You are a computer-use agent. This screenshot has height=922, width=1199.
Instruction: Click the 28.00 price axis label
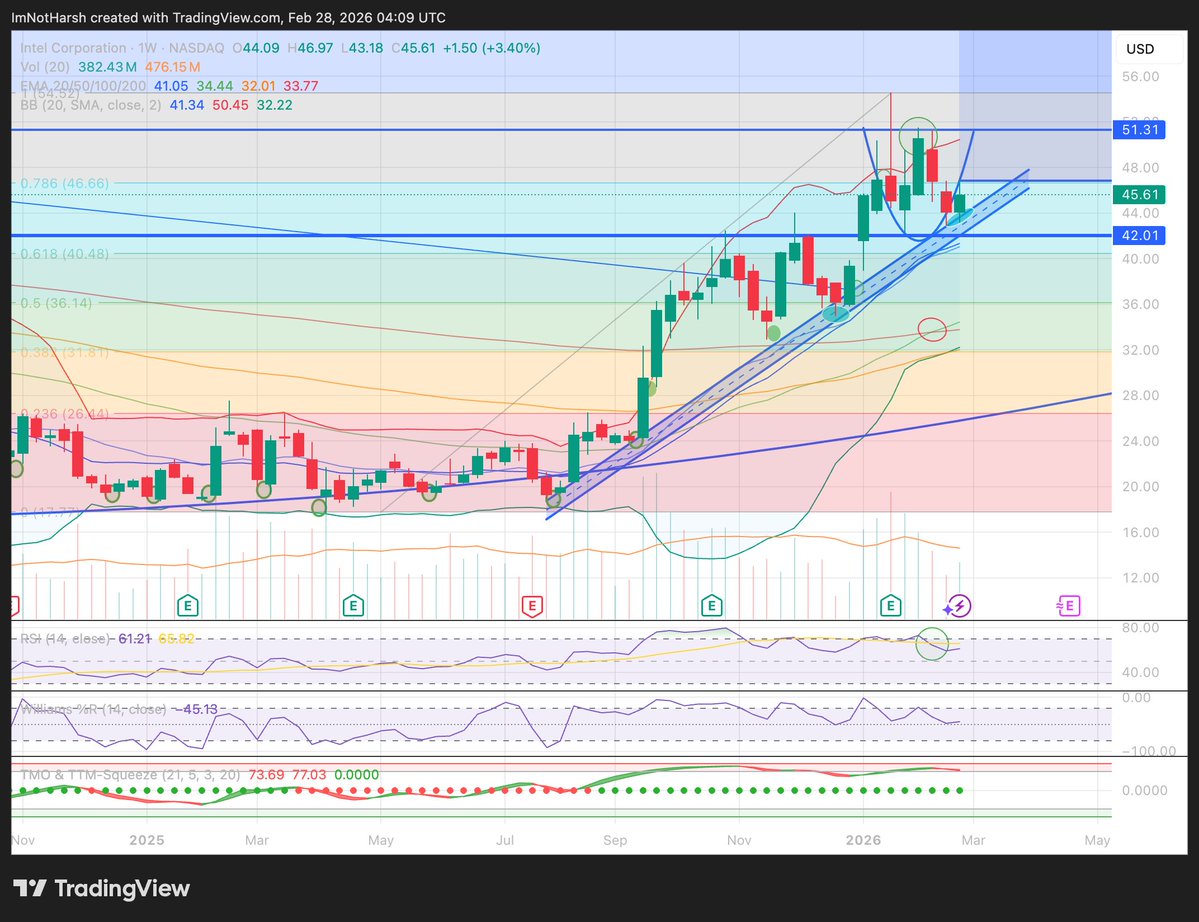pos(1140,395)
